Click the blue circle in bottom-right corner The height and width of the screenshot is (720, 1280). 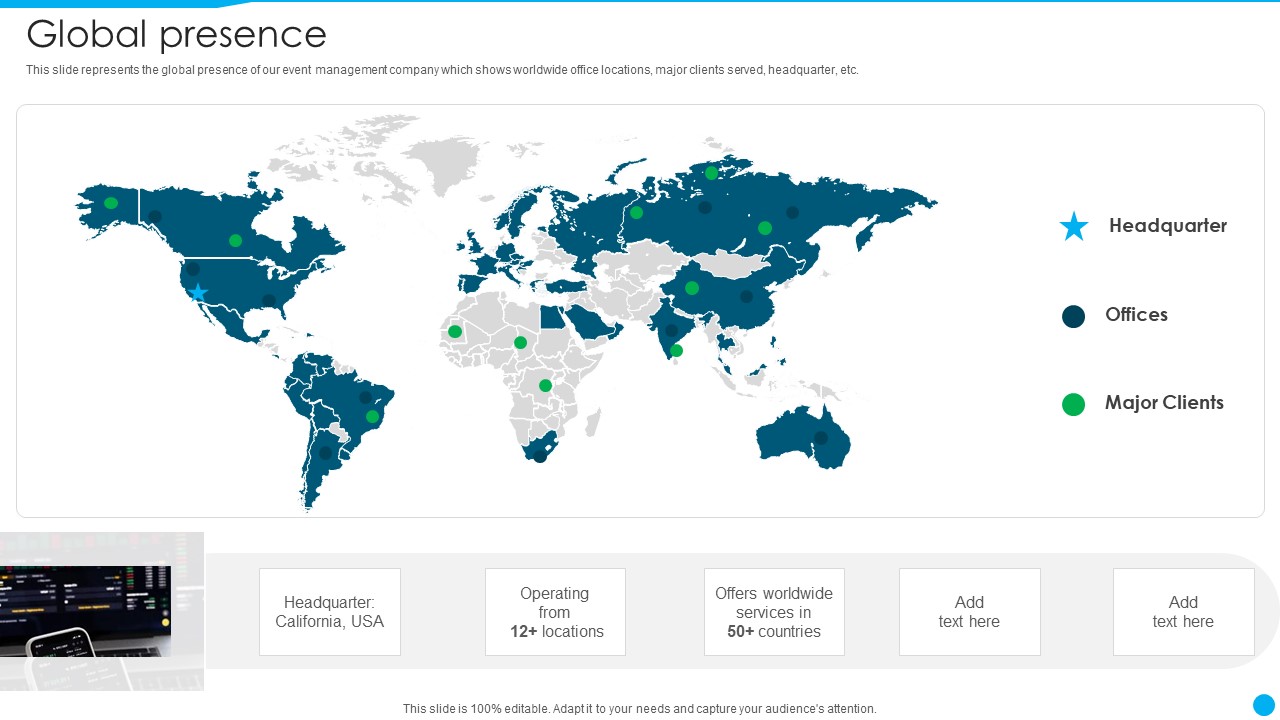(1264, 705)
